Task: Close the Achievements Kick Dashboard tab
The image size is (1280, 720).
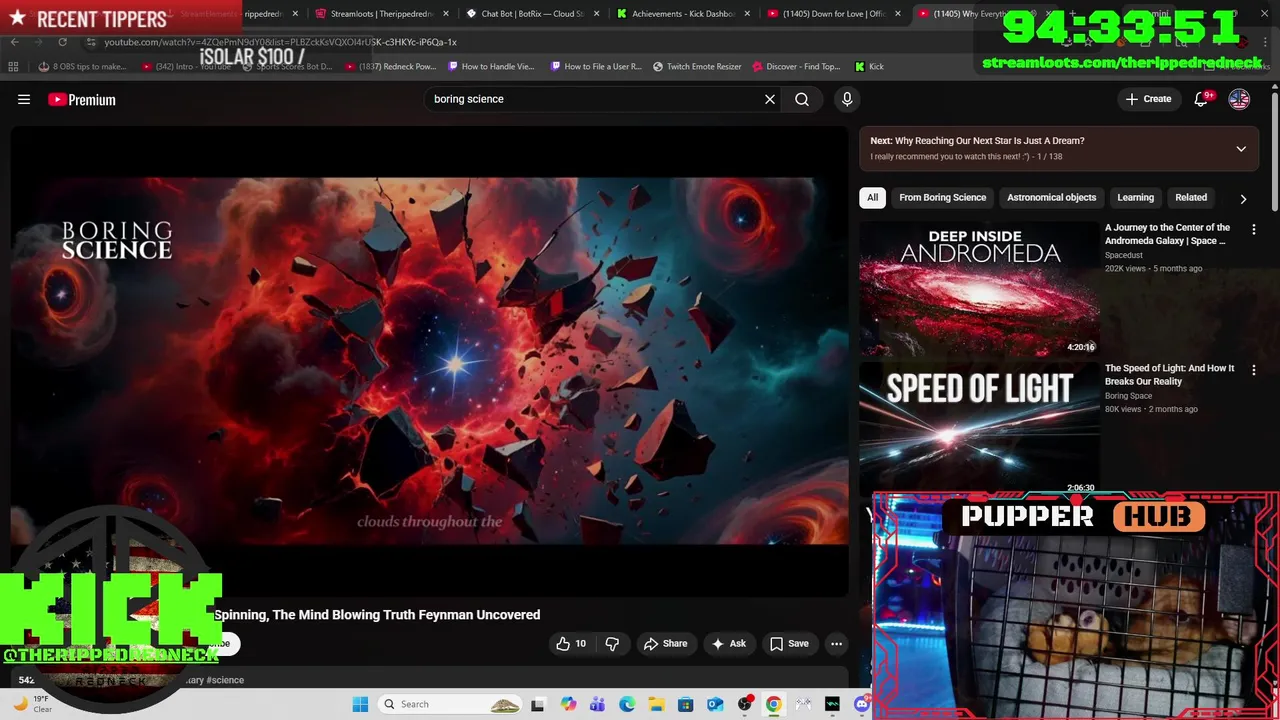Action: (747, 14)
